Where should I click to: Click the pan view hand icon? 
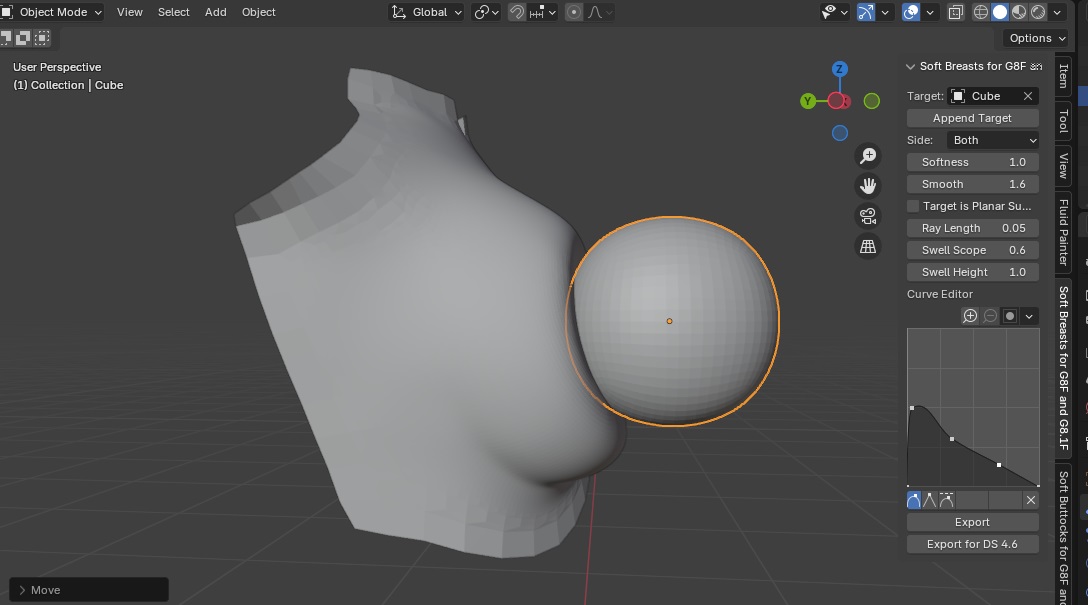point(868,186)
